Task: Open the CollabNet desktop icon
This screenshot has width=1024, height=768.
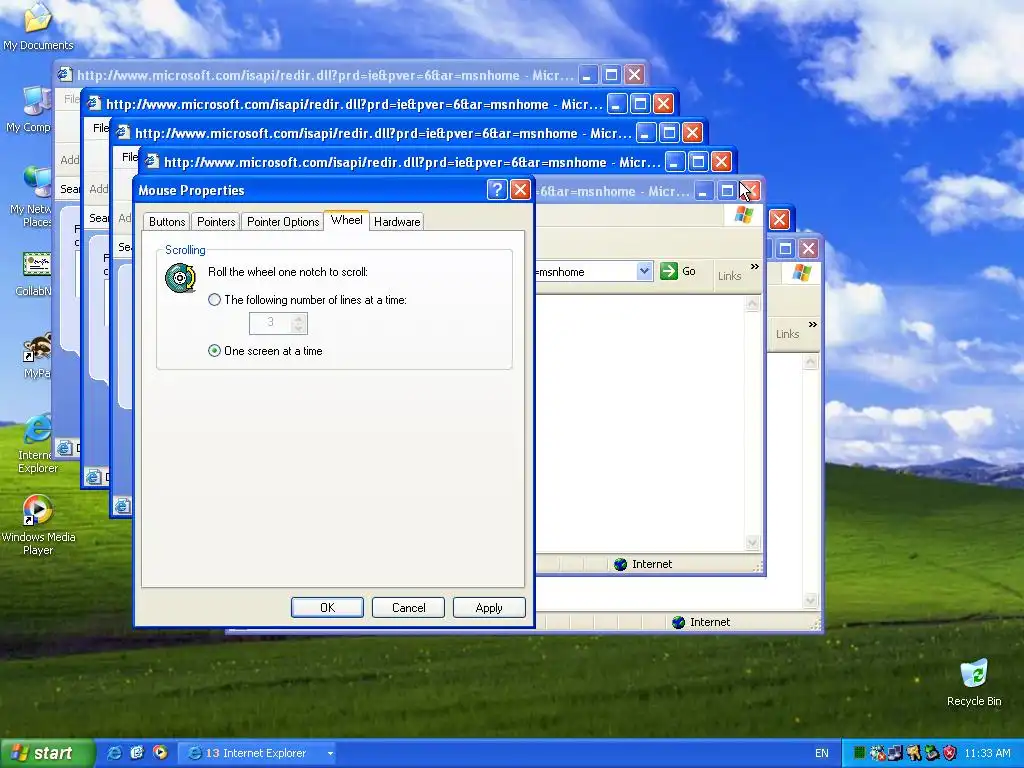Action: pos(34,274)
